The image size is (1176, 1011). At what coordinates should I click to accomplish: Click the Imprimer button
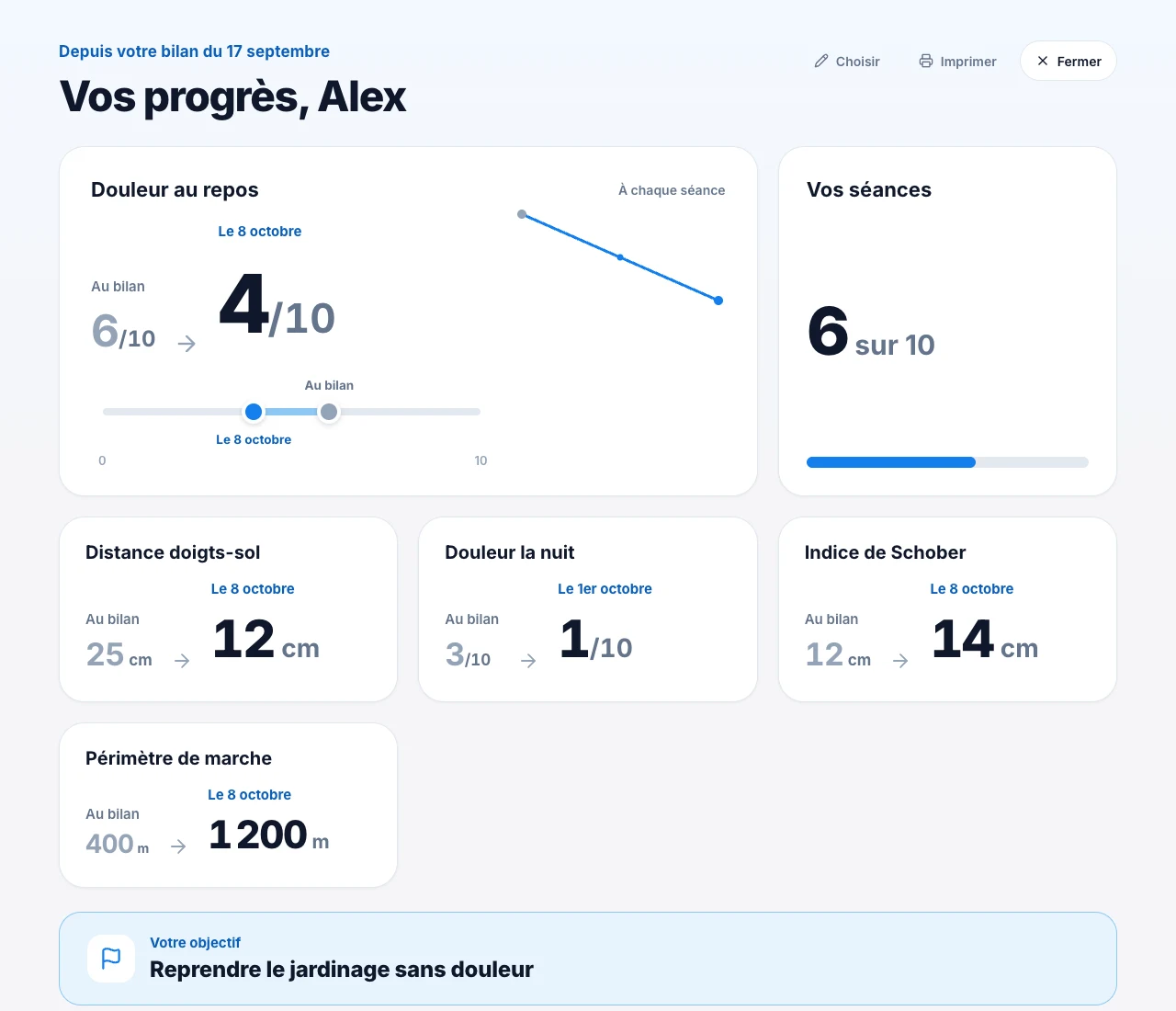point(957,61)
